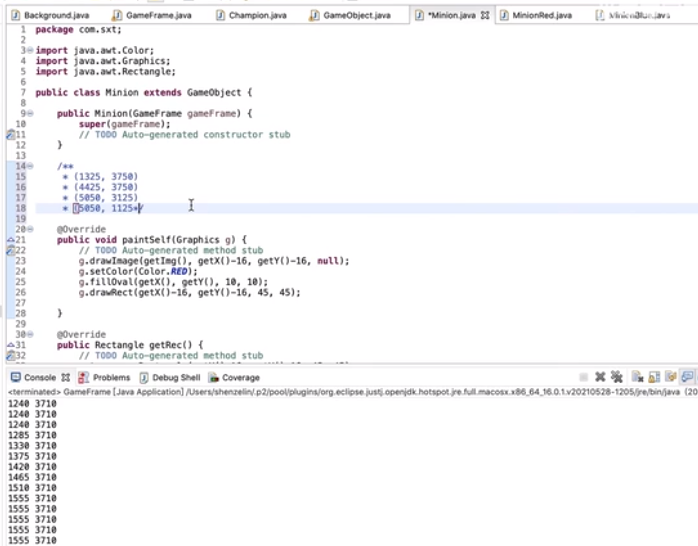
Task: Switch to the Coverage view tab
Action: 234,377
